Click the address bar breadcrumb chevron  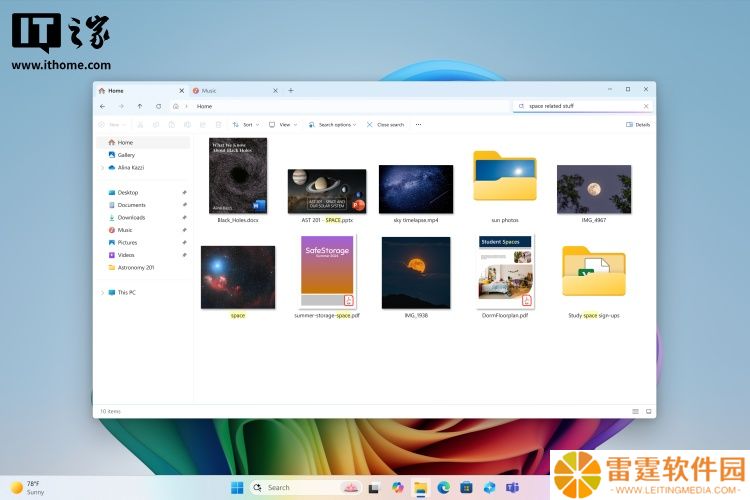pos(187,106)
